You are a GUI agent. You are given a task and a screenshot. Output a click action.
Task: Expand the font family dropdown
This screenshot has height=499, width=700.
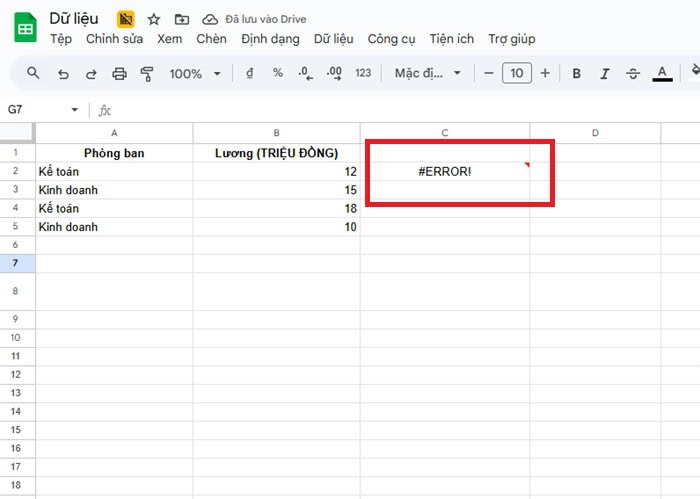tap(428, 73)
